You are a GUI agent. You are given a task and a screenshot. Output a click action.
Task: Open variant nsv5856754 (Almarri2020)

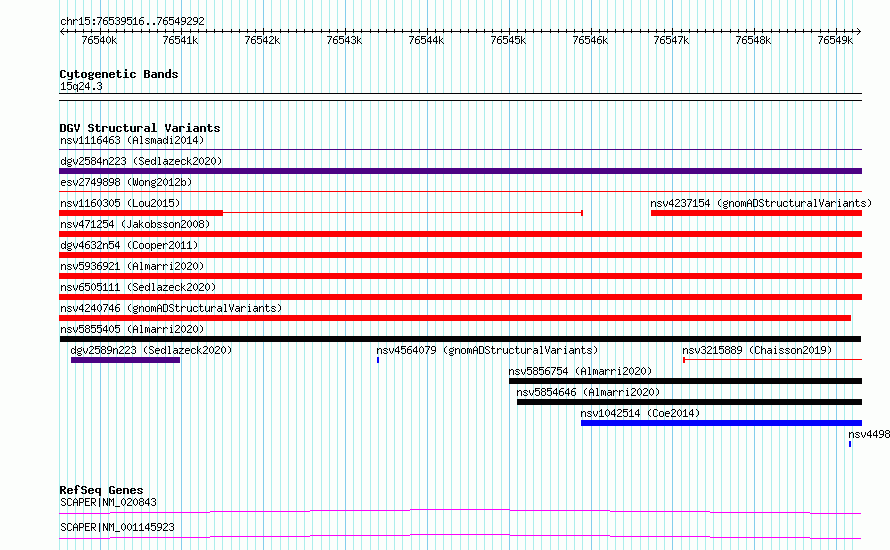(x=580, y=371)
